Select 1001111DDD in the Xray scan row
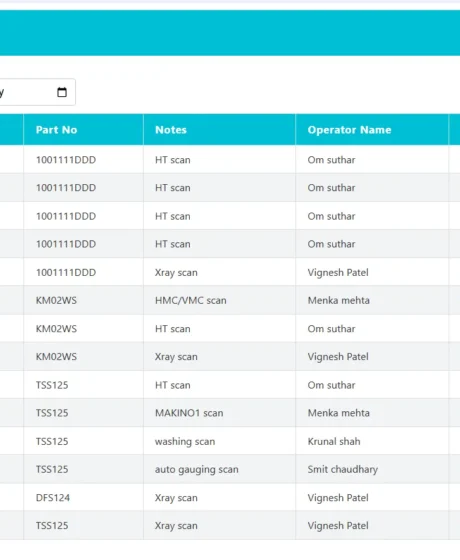The height and width of the screenshot is (560, 460). coord(66,272)
